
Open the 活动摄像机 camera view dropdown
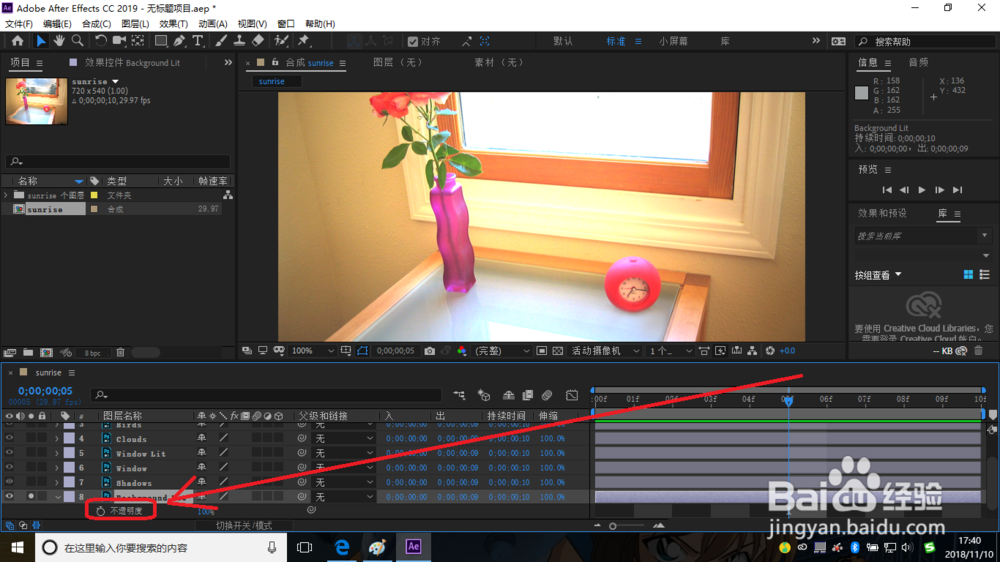605,351
